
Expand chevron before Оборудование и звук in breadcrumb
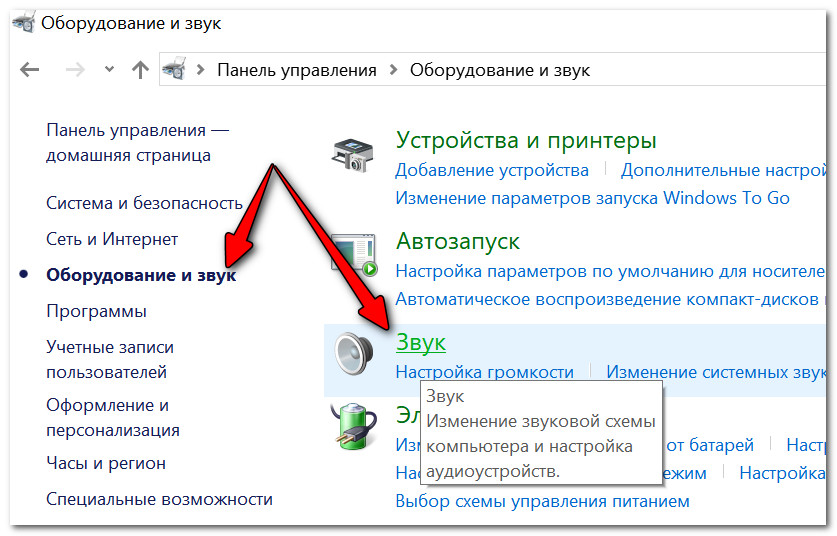pyautogui.click(x=393, y=70)
